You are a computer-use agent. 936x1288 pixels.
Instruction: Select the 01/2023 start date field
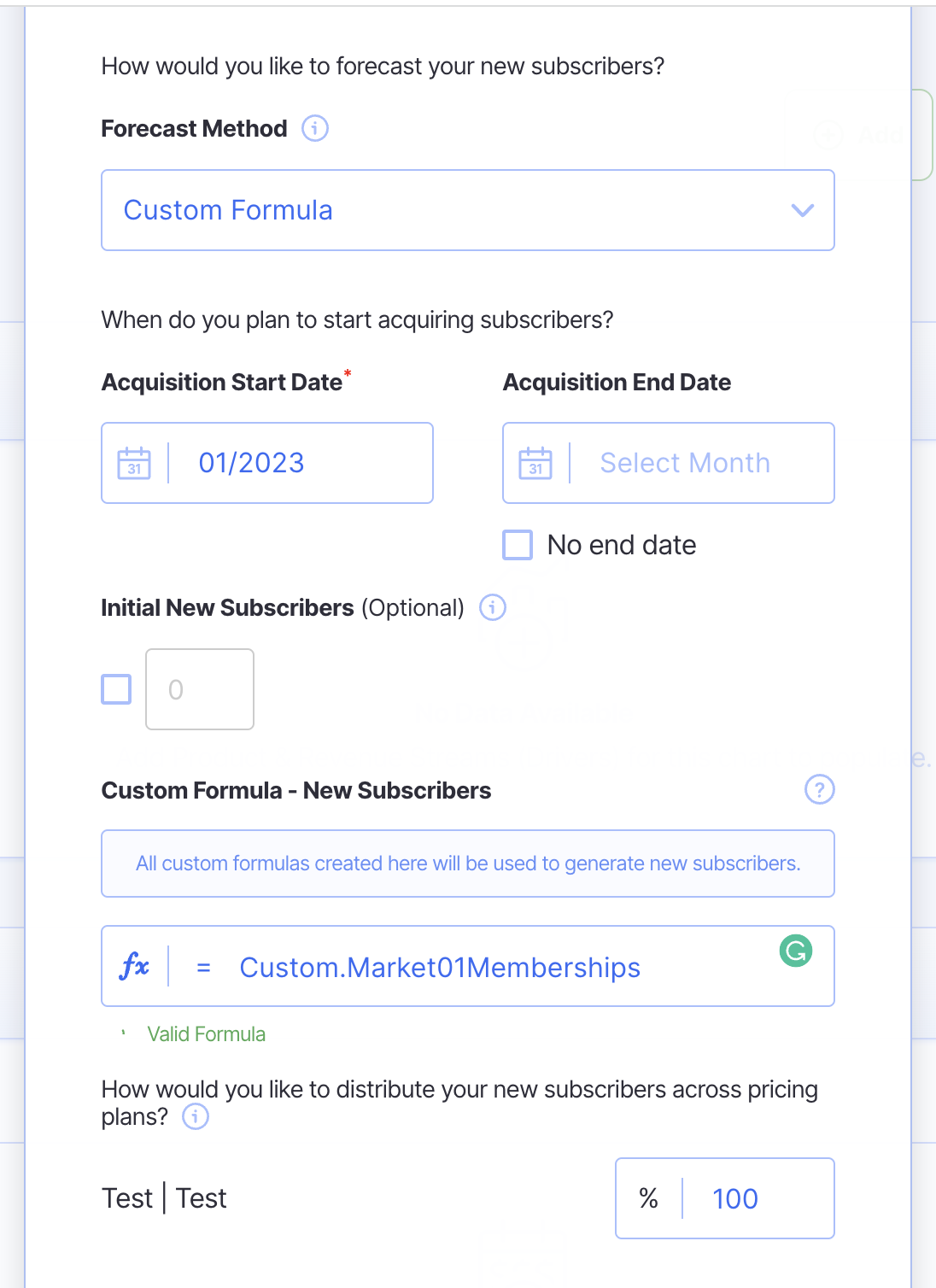(x=299, y=463)
